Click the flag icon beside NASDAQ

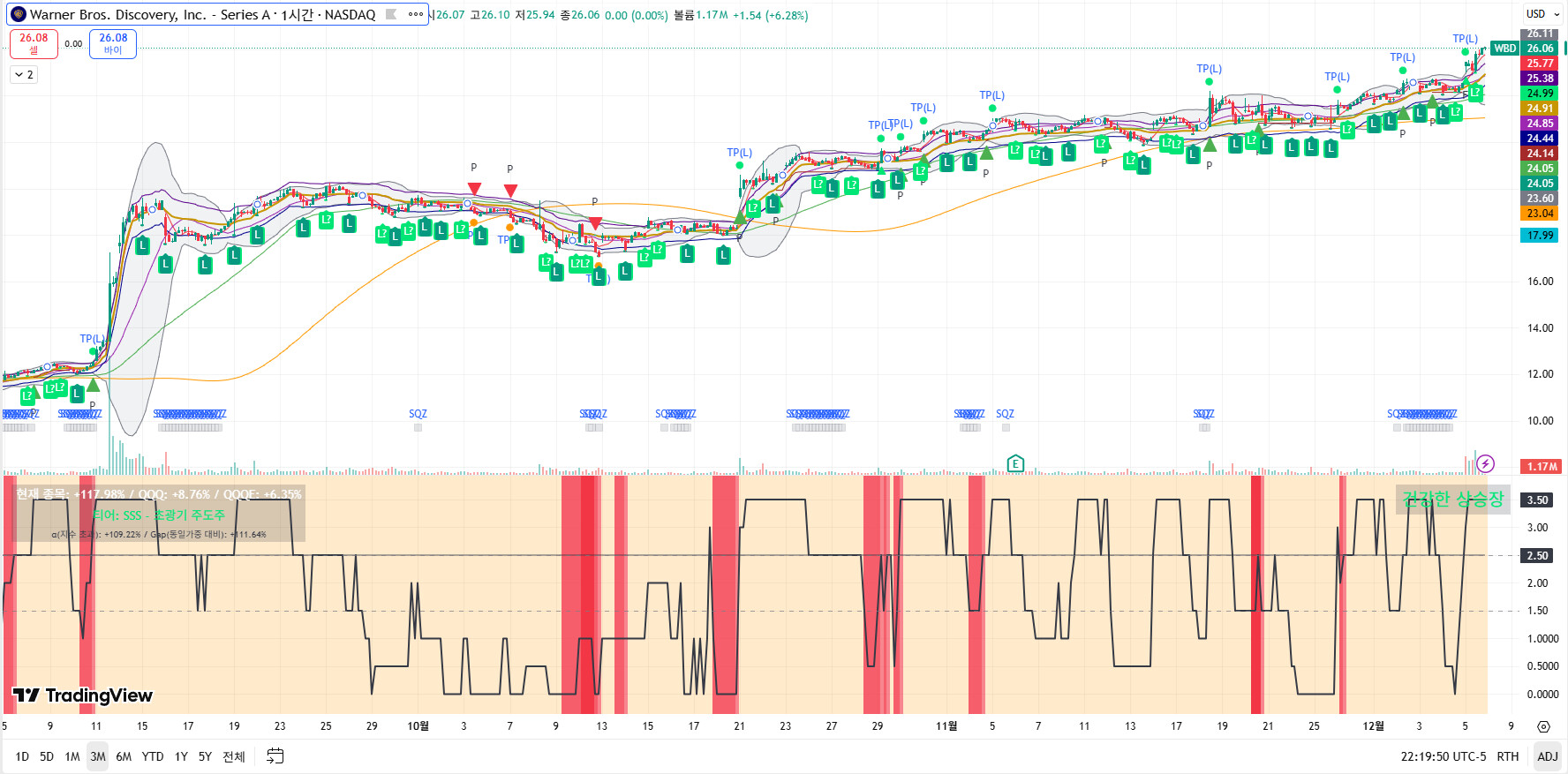391,14
